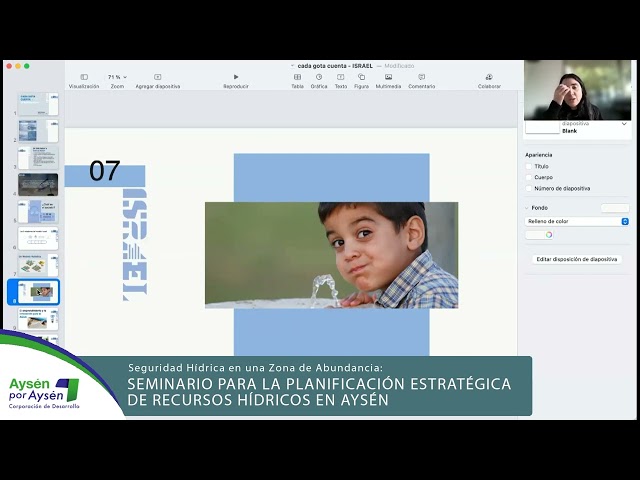The width and height of the screenshot is (640, 480).
Task: Click the Apariencia section heading
Action: click(538, 155)
